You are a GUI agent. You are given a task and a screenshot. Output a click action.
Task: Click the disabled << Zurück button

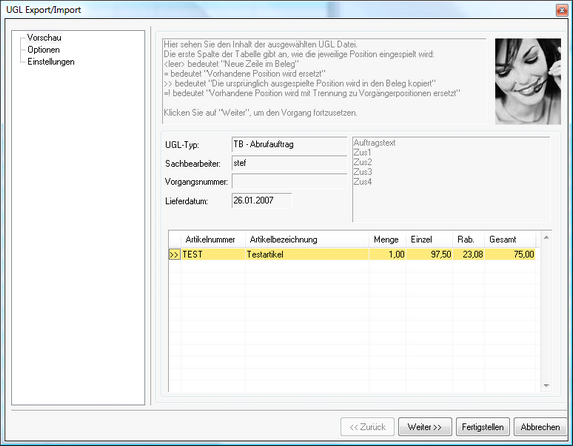pyautogui.click(x=367, y=427)
